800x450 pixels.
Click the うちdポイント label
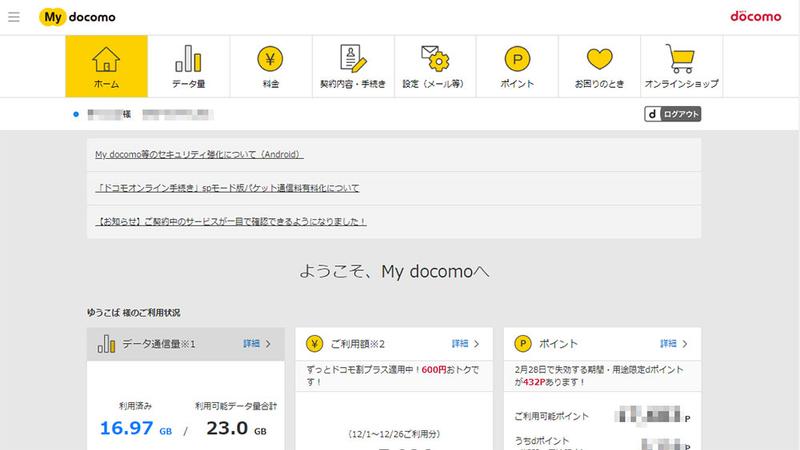coord(541,440)
